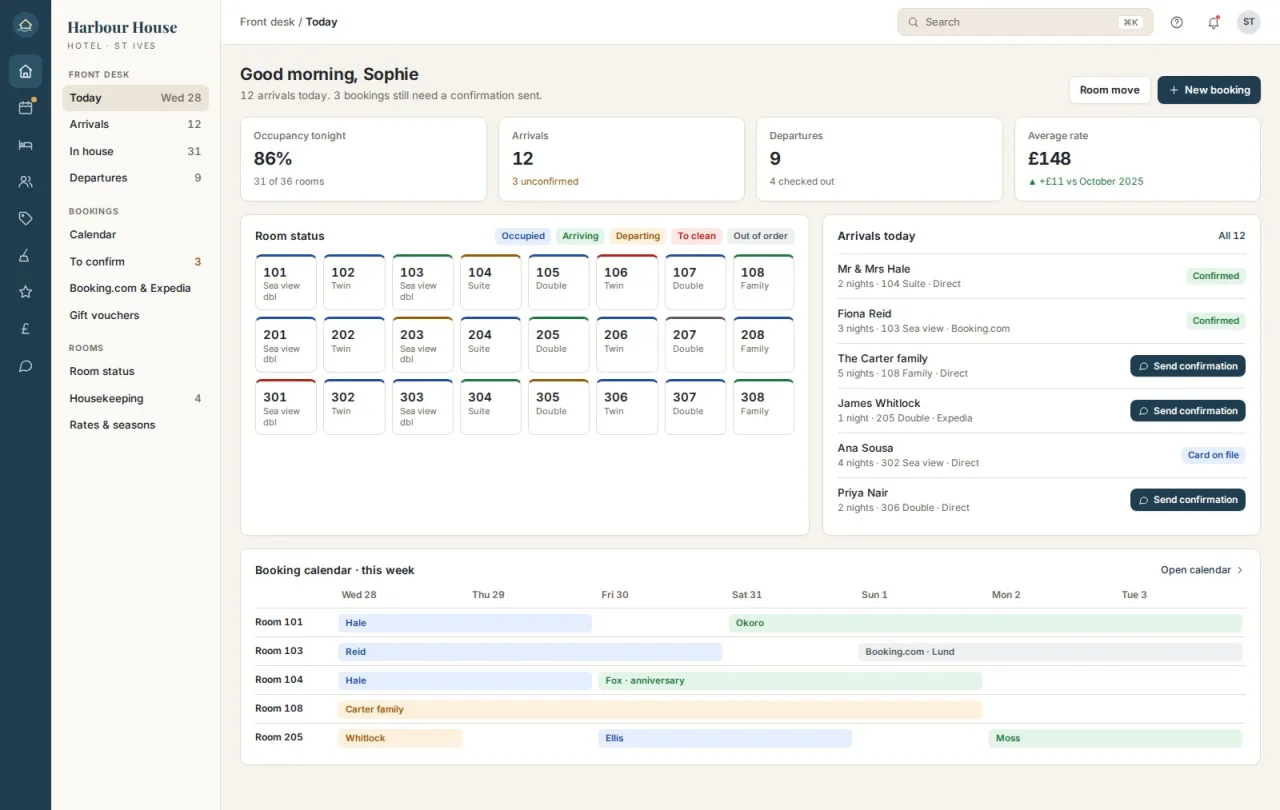Select the star icon in the navigation rail
1280x810 pixels.
click(25, 292)
